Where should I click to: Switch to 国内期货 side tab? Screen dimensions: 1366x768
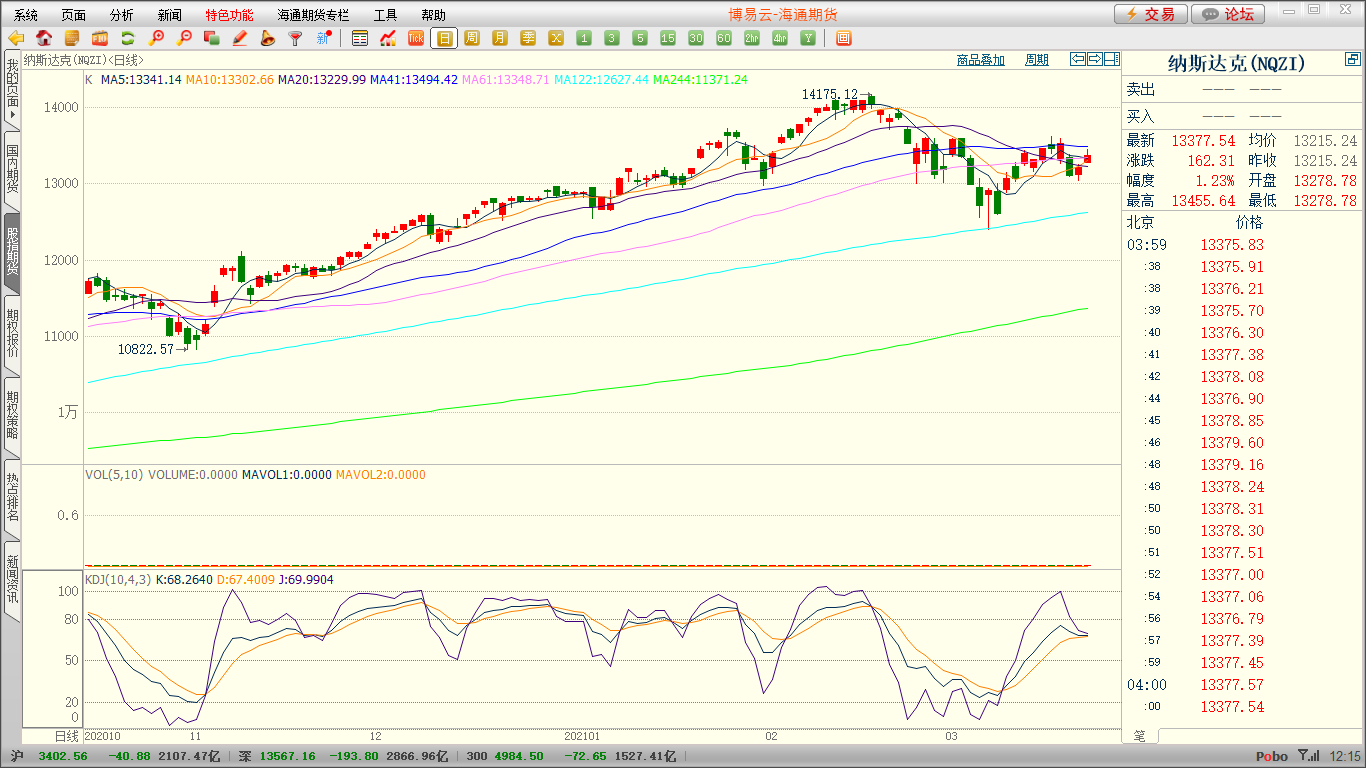point(12,170)
